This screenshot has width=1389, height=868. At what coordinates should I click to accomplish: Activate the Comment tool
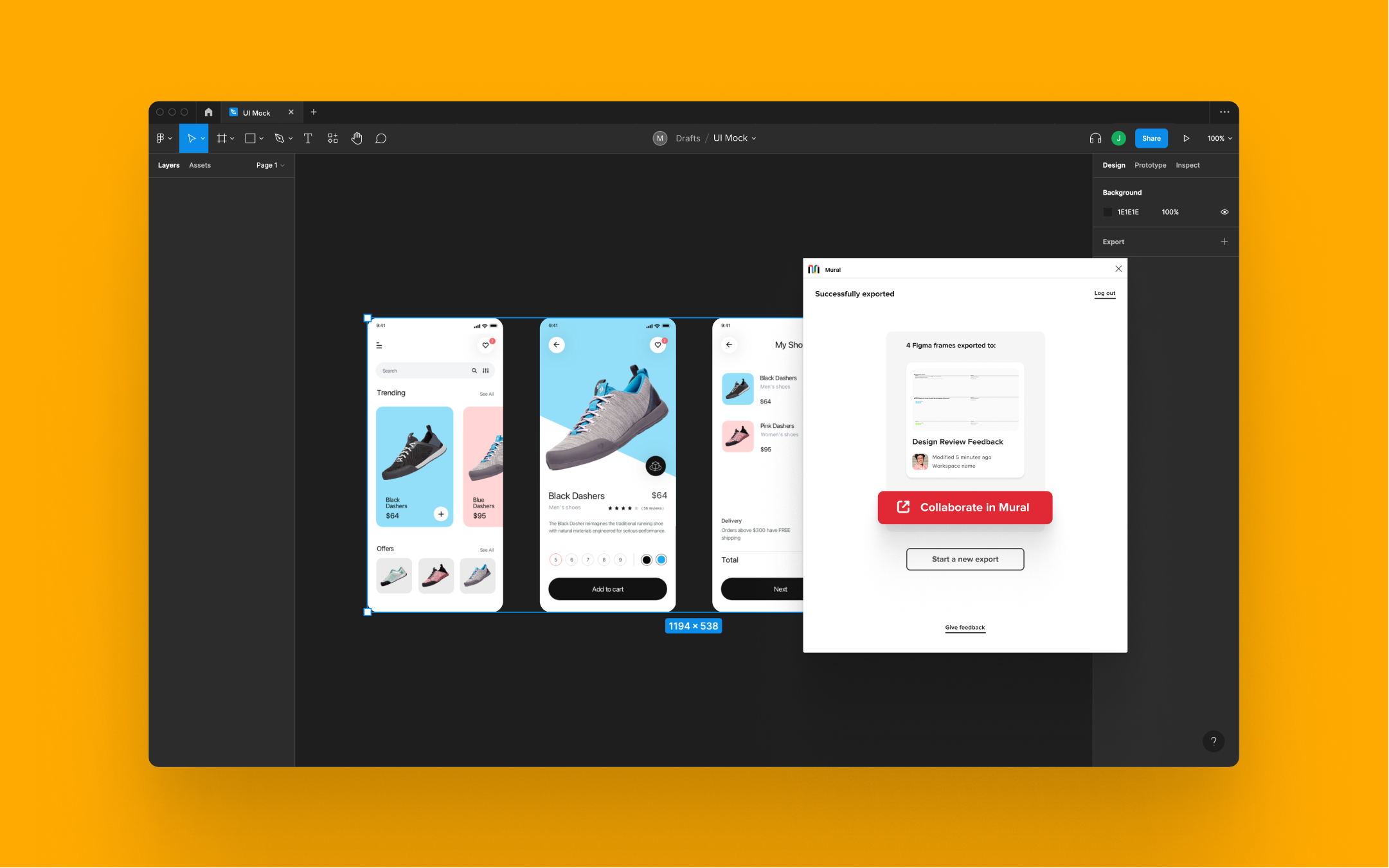(381, 138)
